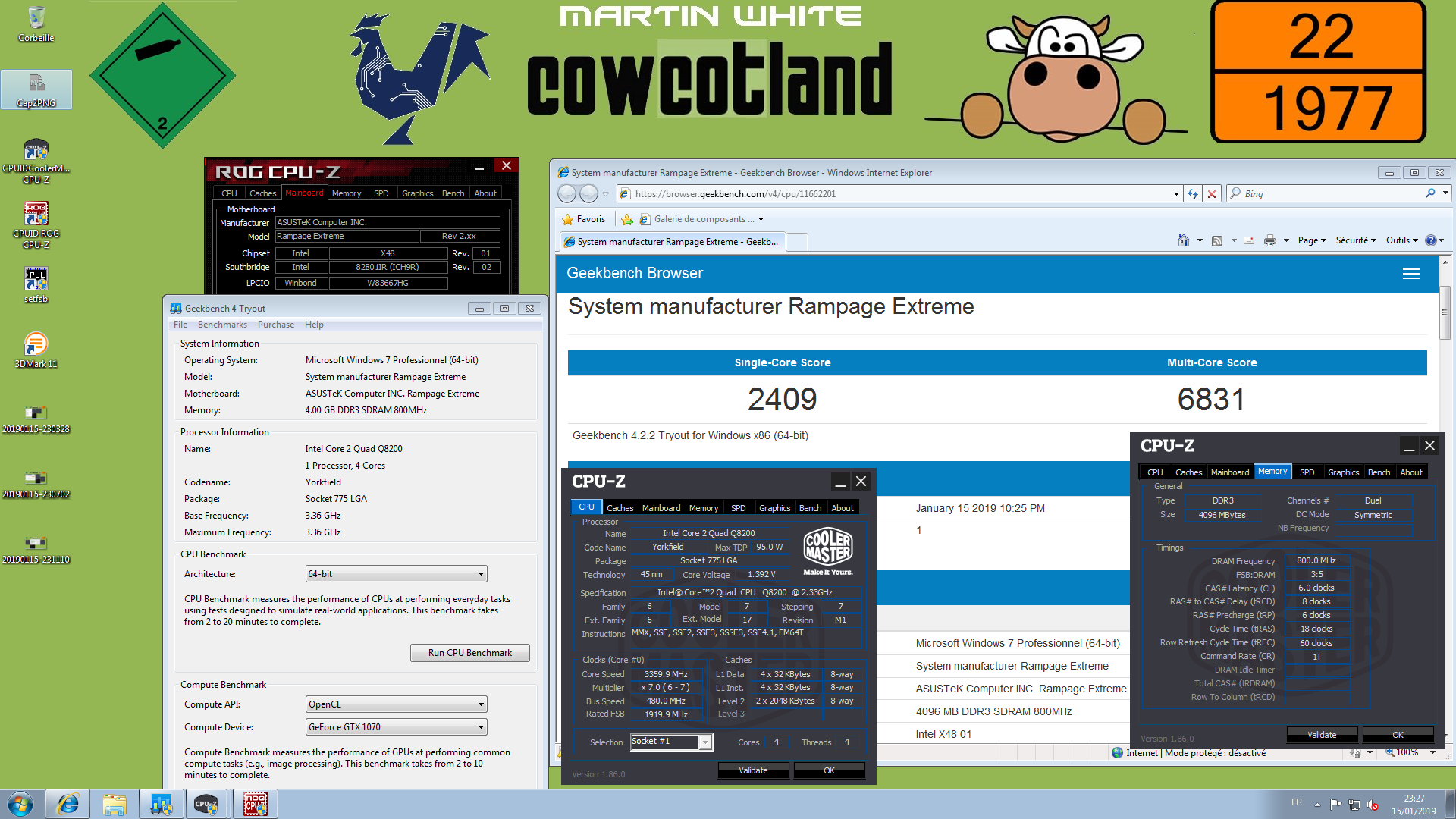
Task: Click Validate in the right CPU-Z Memory window
Action: pos(1322,735)
